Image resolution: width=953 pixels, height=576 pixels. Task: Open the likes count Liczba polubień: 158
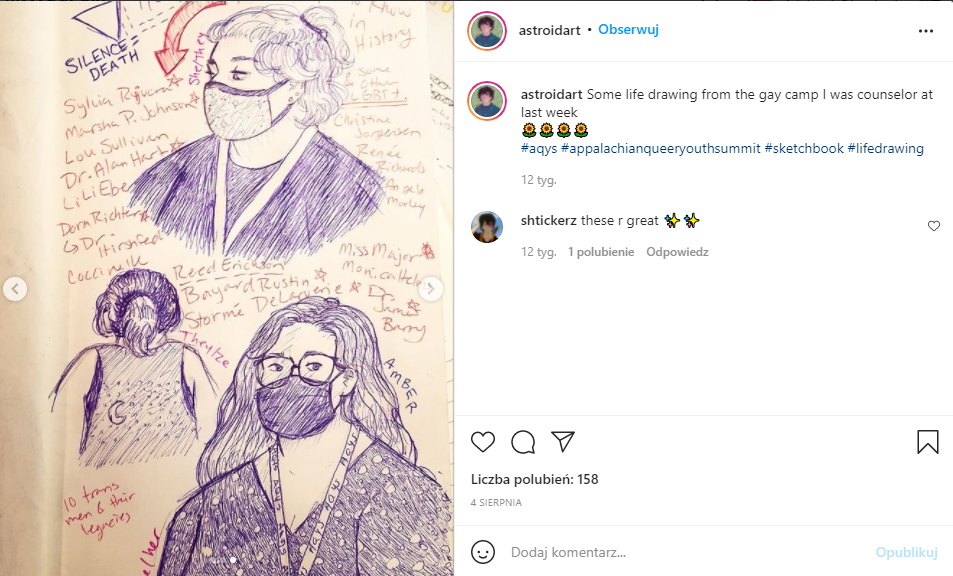535,479
